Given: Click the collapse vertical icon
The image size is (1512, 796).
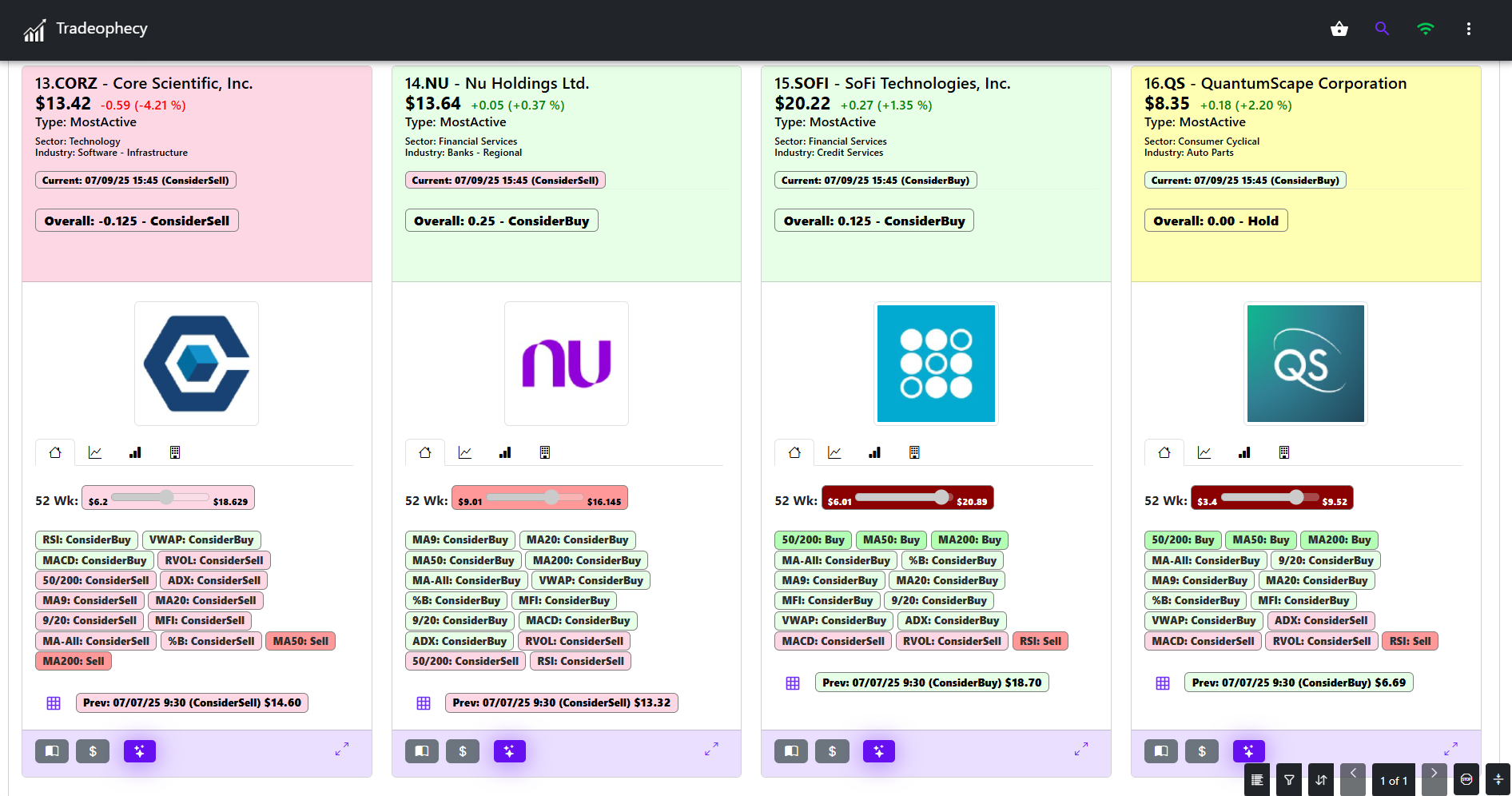Looking at the screenshot, I should 1498,780.
